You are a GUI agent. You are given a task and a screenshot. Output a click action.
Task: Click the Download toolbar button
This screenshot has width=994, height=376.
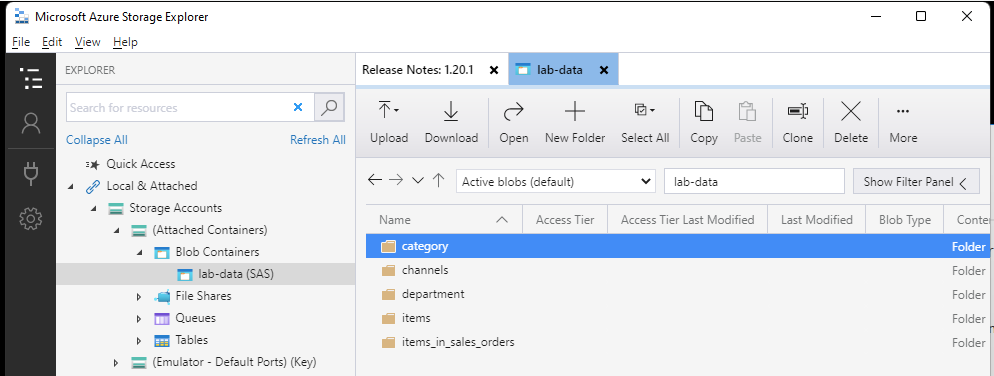(x=451, y=122)
